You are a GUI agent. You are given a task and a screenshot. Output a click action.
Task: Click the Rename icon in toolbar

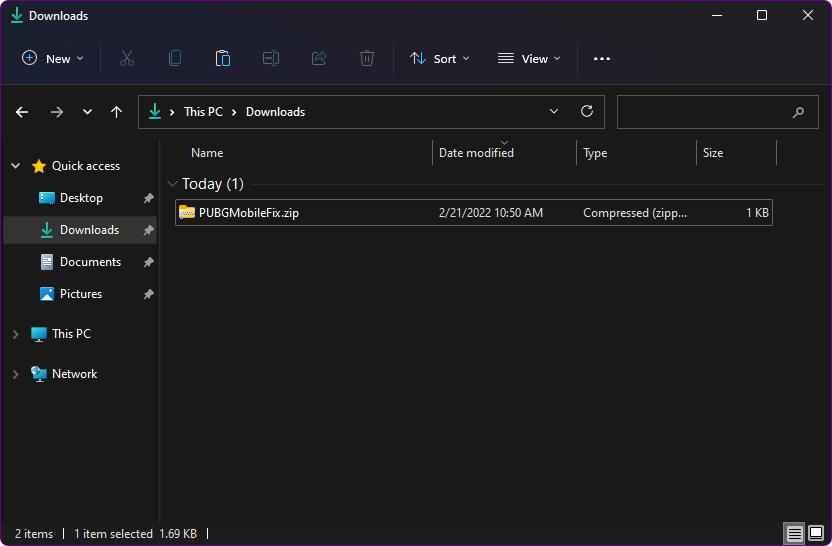tap(271, 59)
